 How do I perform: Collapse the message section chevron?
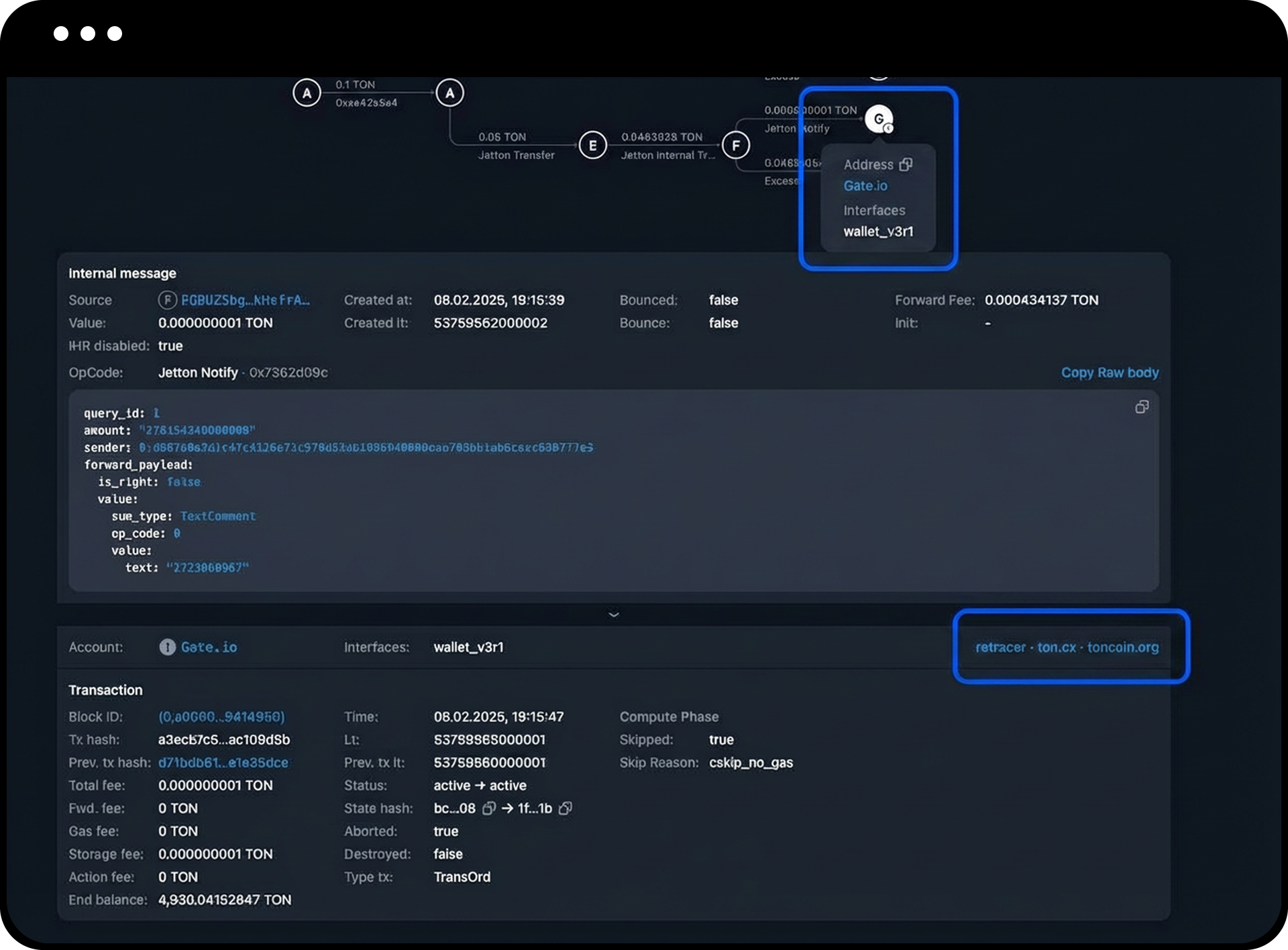pyautogui.click(x=613, y=615)
